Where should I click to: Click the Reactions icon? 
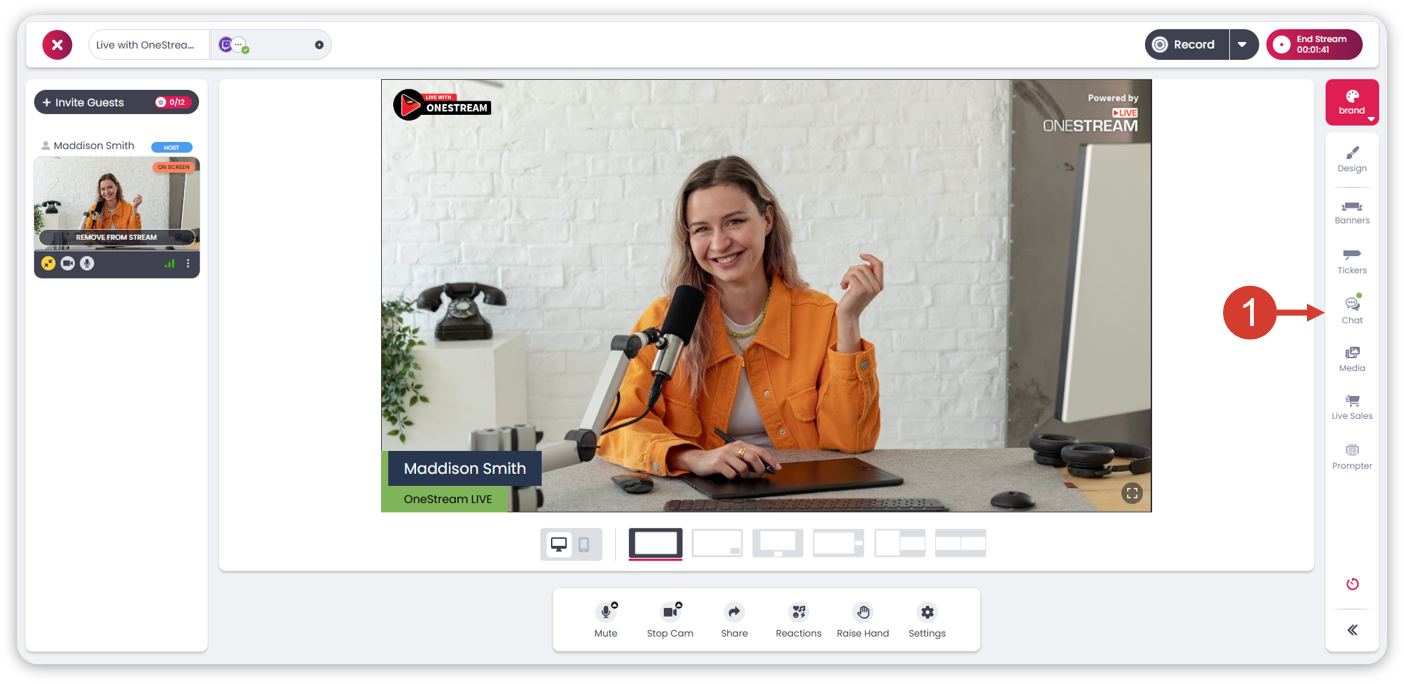click(798, 619)
